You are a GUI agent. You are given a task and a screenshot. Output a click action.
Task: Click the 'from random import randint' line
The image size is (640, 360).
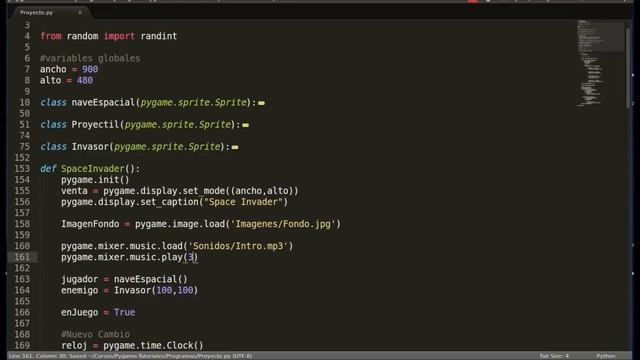109,36
